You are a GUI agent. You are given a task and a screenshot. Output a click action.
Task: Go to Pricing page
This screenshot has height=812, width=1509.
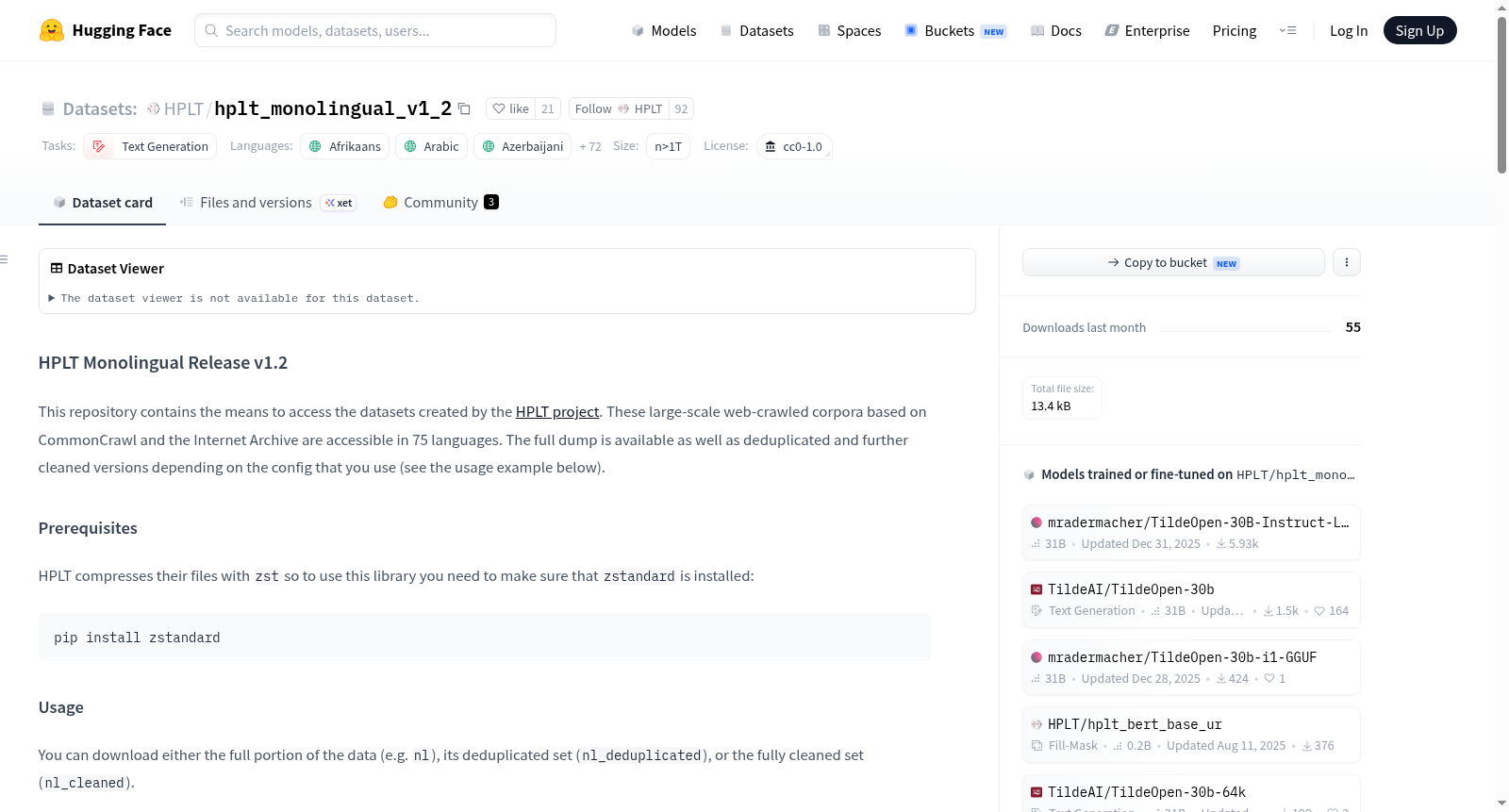tap(1235, 30)
